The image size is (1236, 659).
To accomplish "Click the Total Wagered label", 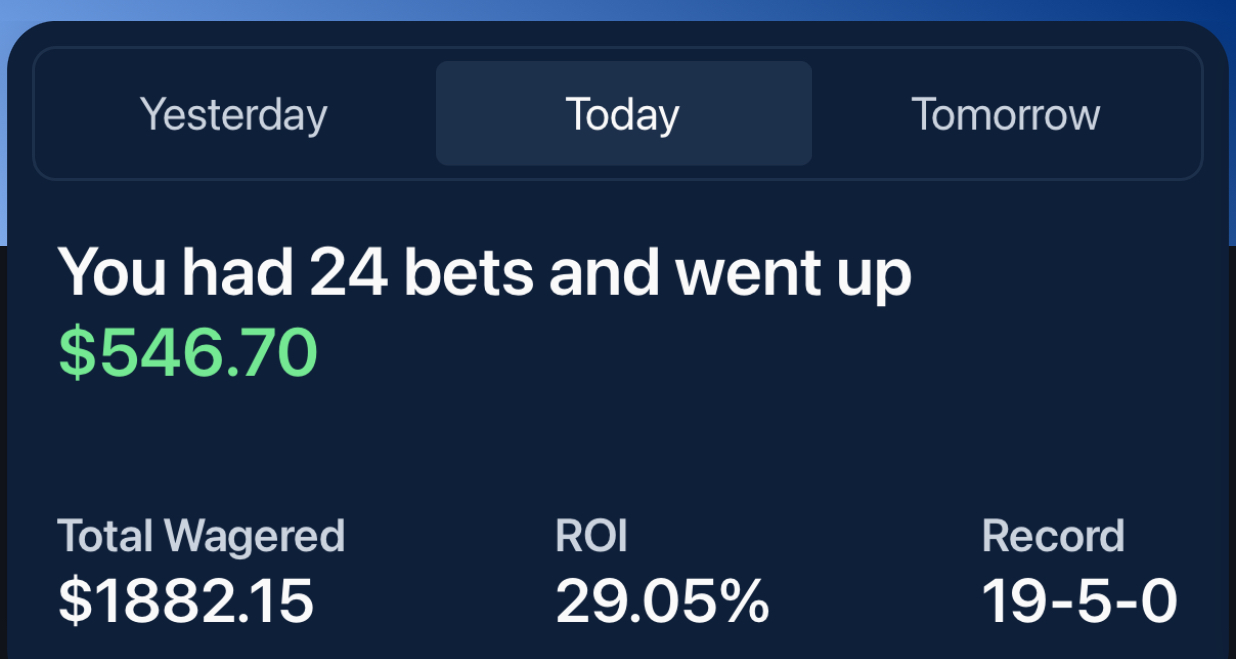I will pyautogui.click(x=201, y=536).
